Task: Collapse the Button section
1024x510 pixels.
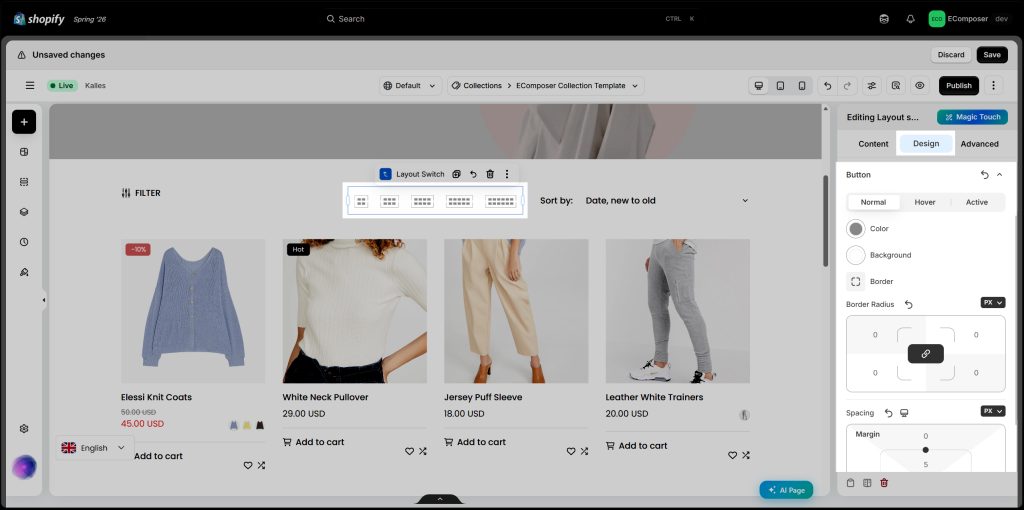Action: (x=999, y=175)
